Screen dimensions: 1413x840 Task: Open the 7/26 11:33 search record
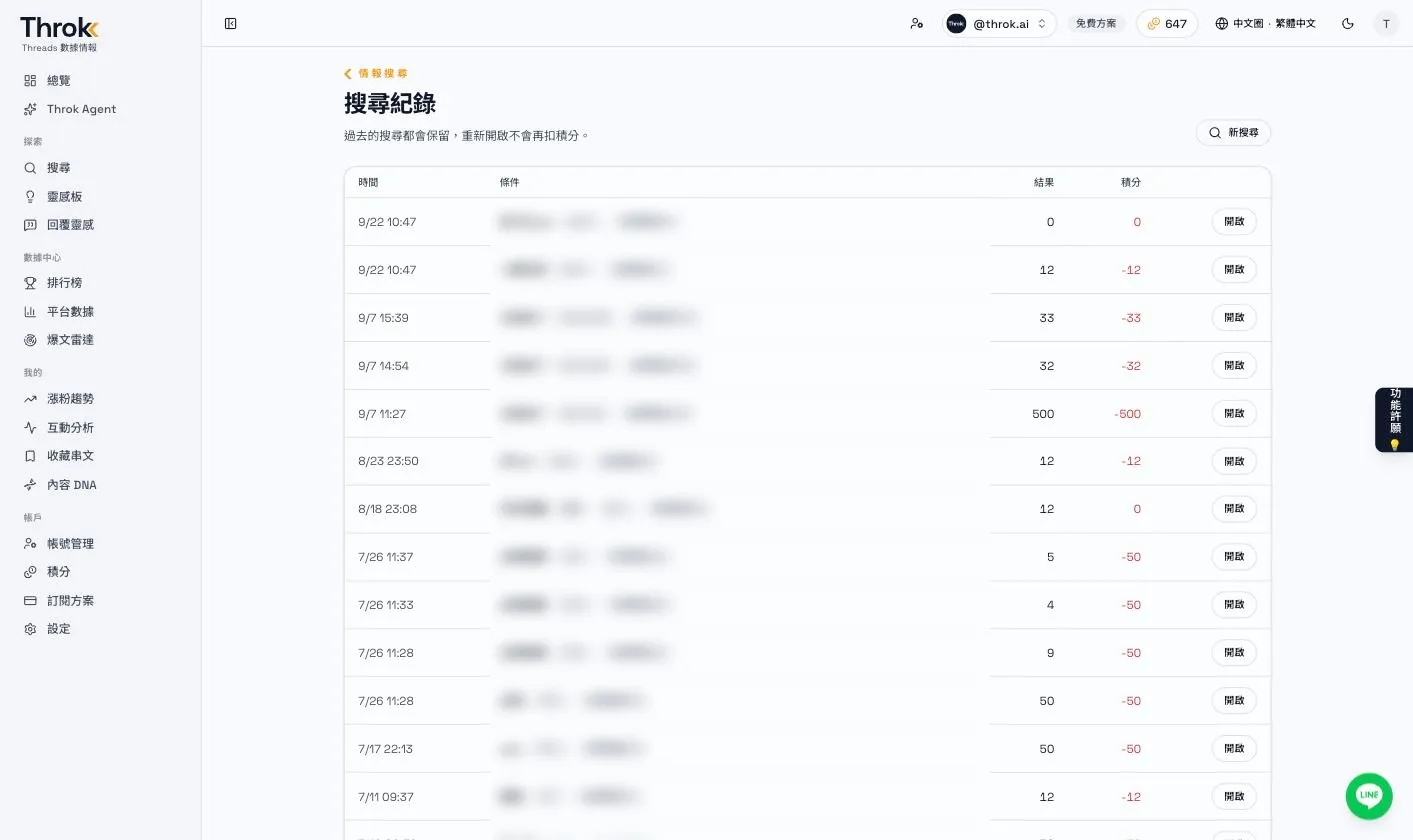point(1234,605)
